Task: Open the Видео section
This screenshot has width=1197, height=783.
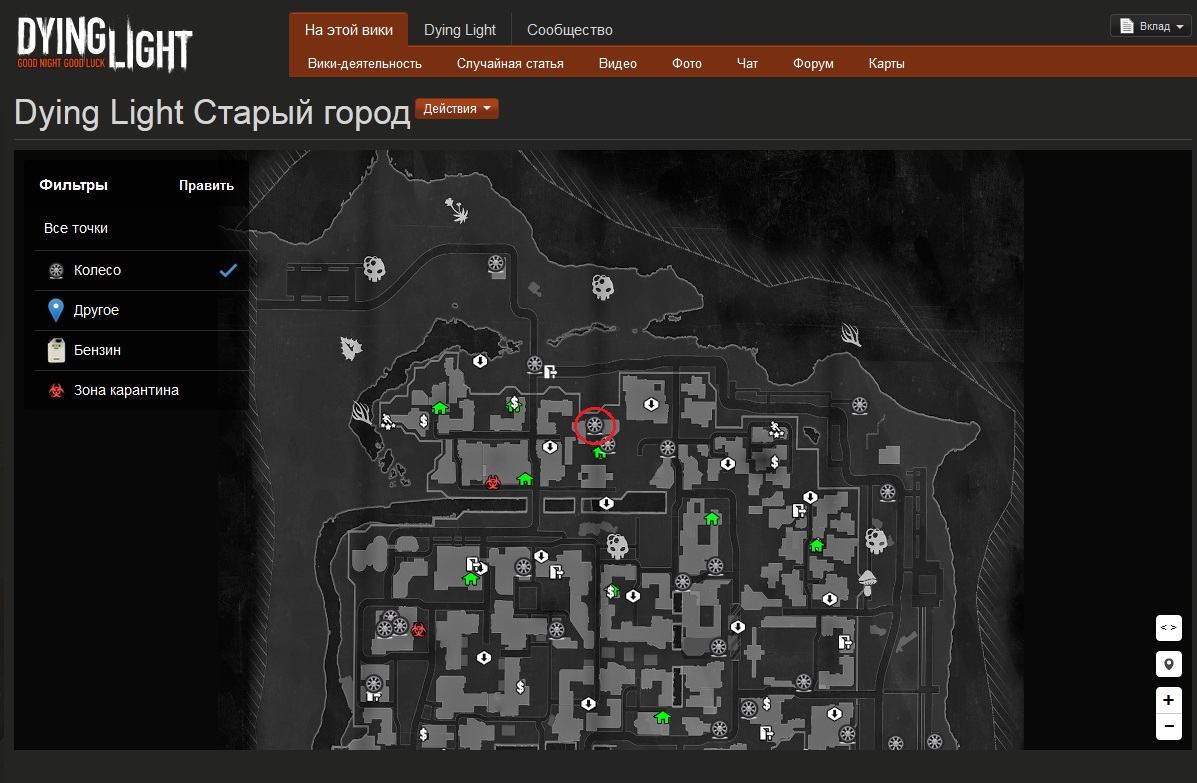Action: coord(618,63)
